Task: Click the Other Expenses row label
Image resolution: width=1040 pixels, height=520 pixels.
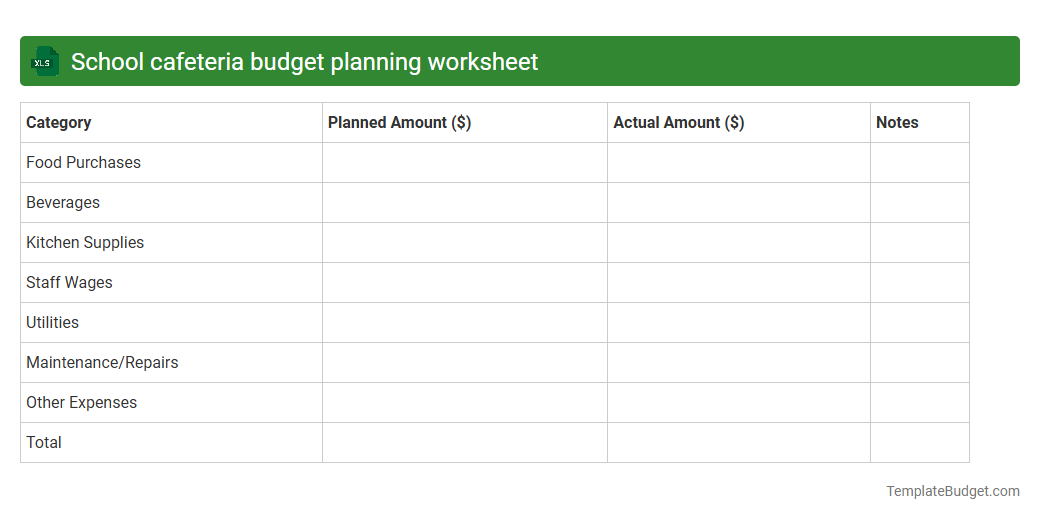Action: (82, 403)
